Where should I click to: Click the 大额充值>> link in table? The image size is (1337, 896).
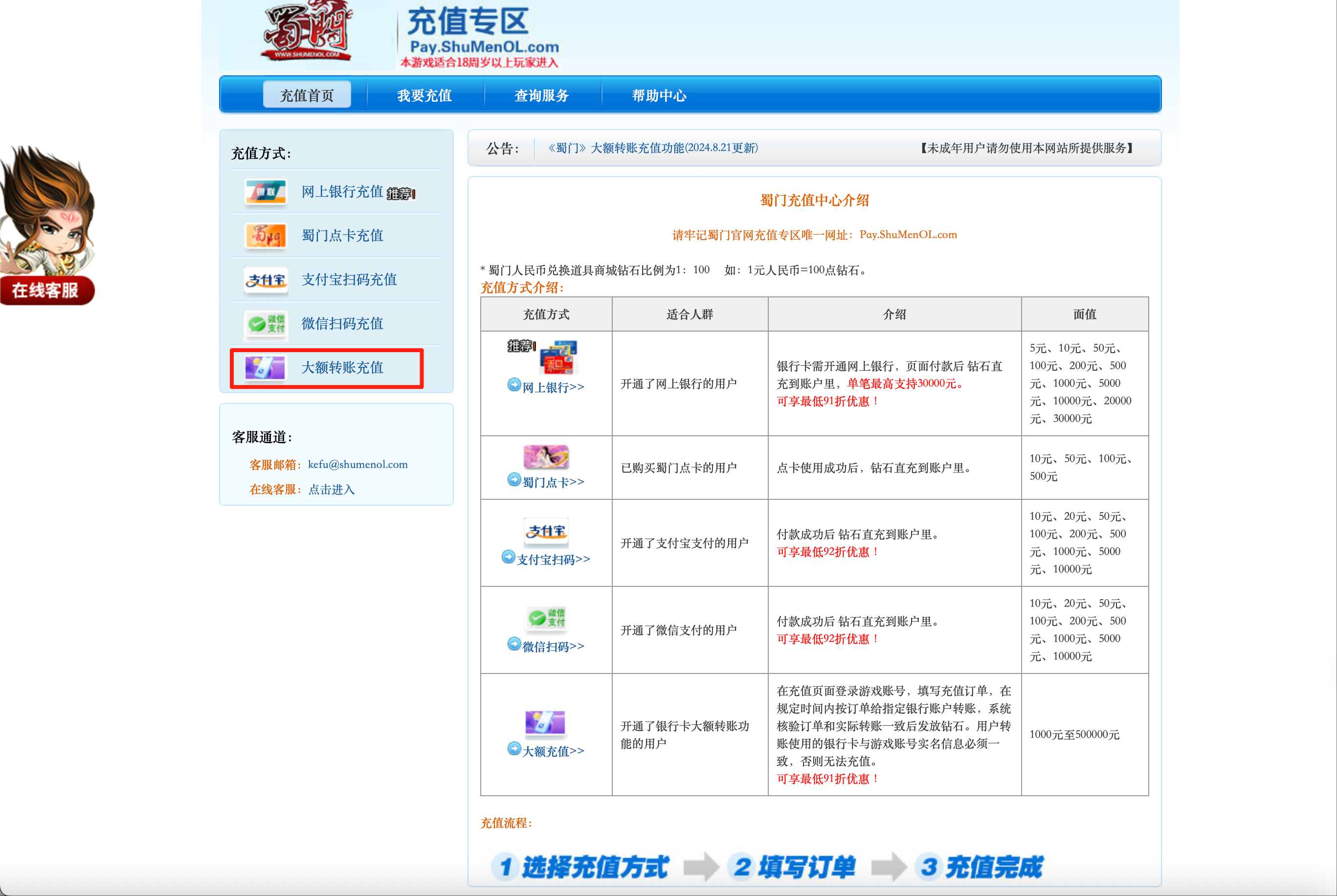[553, 751]
